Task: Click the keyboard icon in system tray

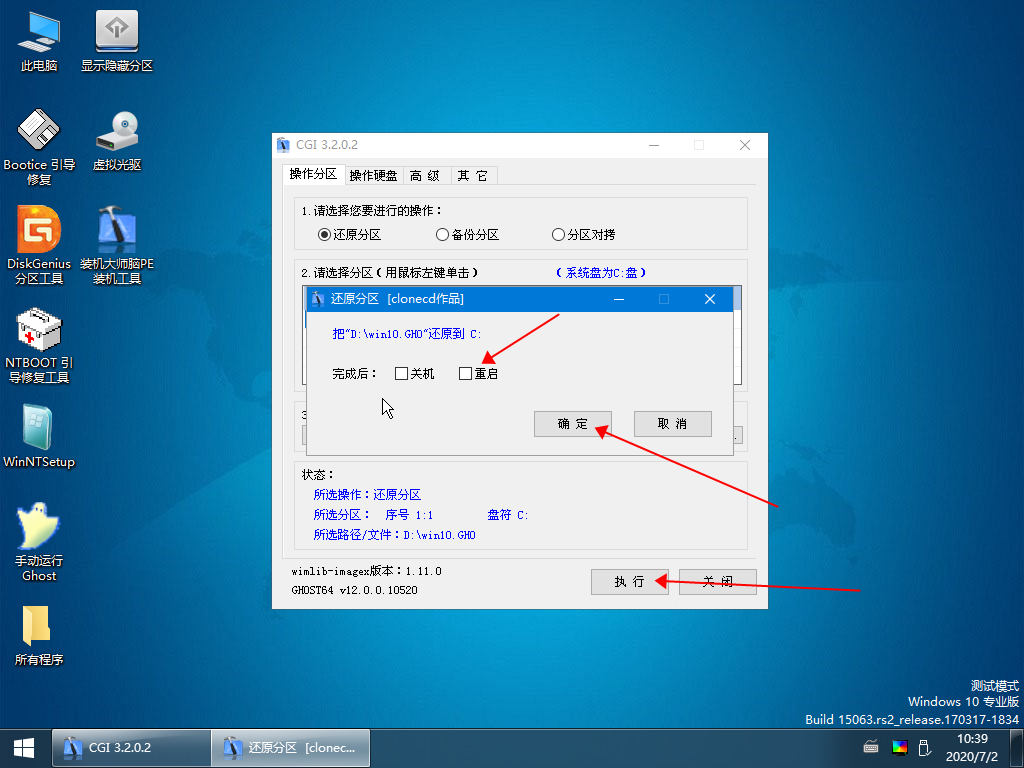Action: point(870,747)
